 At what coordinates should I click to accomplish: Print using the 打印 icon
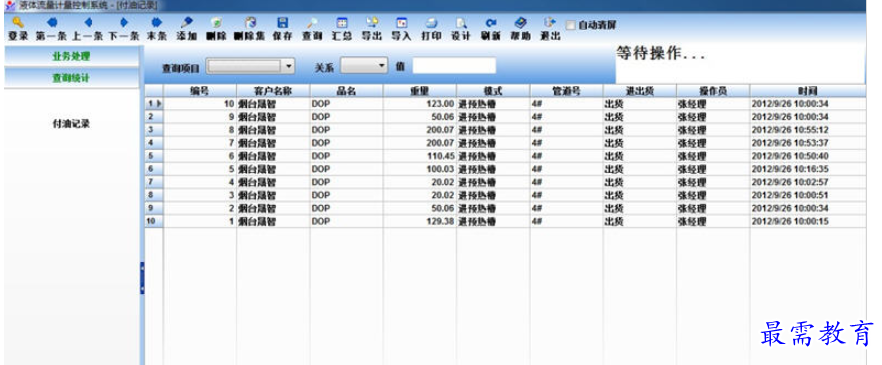pyautogui.click(x=431, y=22)
